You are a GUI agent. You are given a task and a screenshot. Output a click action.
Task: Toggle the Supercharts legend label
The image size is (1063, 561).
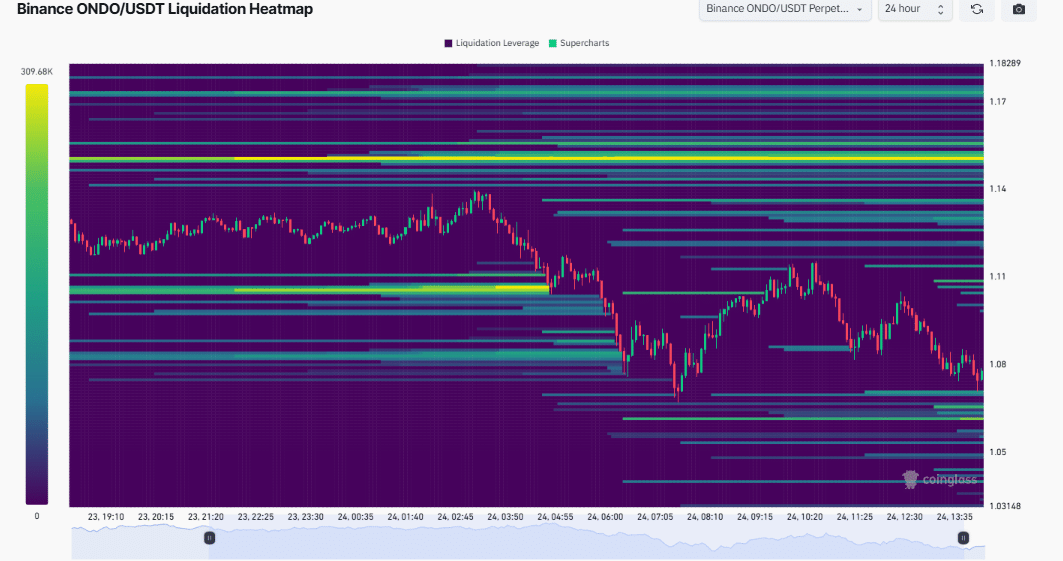(x=584, y=43)
